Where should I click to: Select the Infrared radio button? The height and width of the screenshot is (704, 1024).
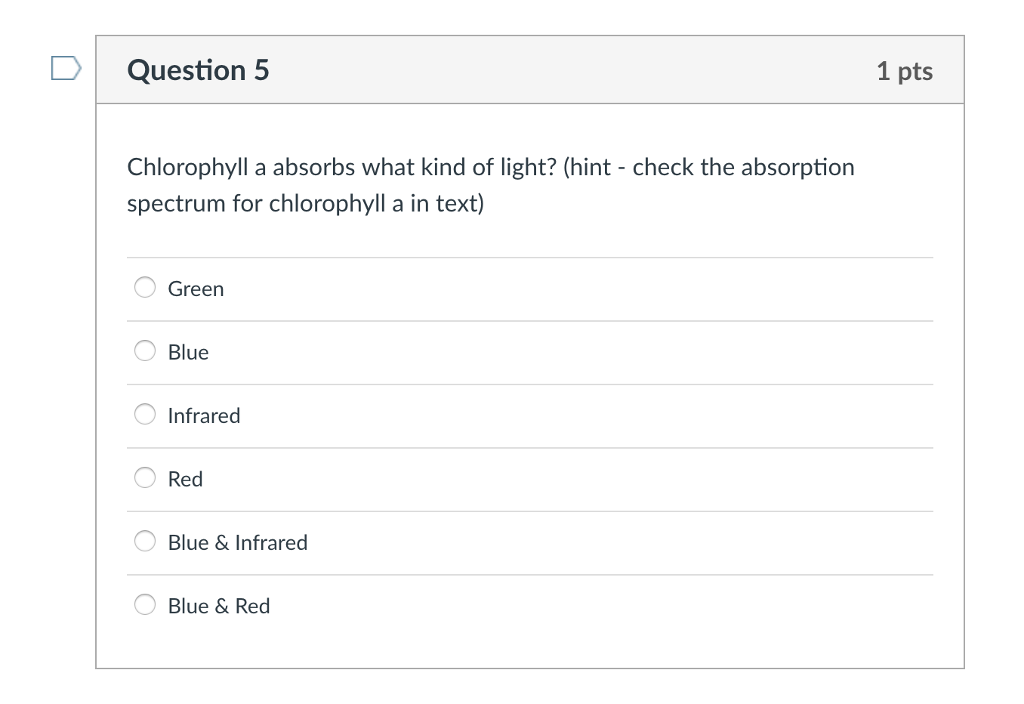point(144,414)
